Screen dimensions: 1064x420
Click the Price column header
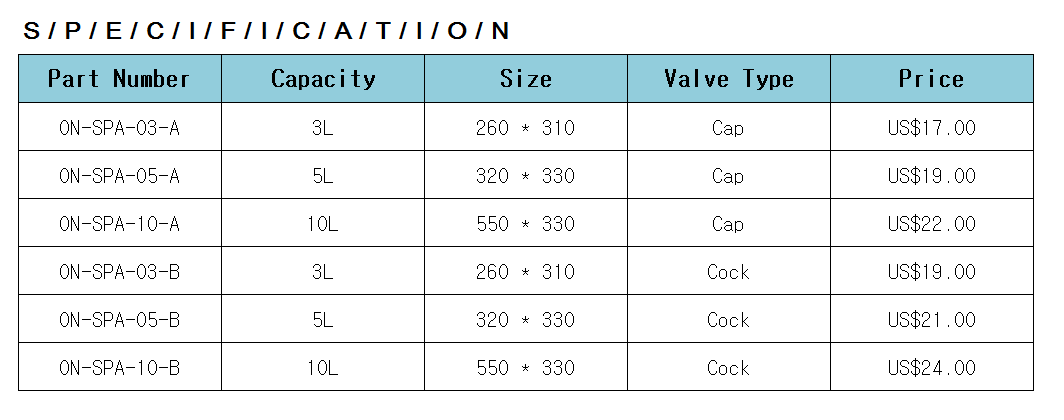click(931, 79)
